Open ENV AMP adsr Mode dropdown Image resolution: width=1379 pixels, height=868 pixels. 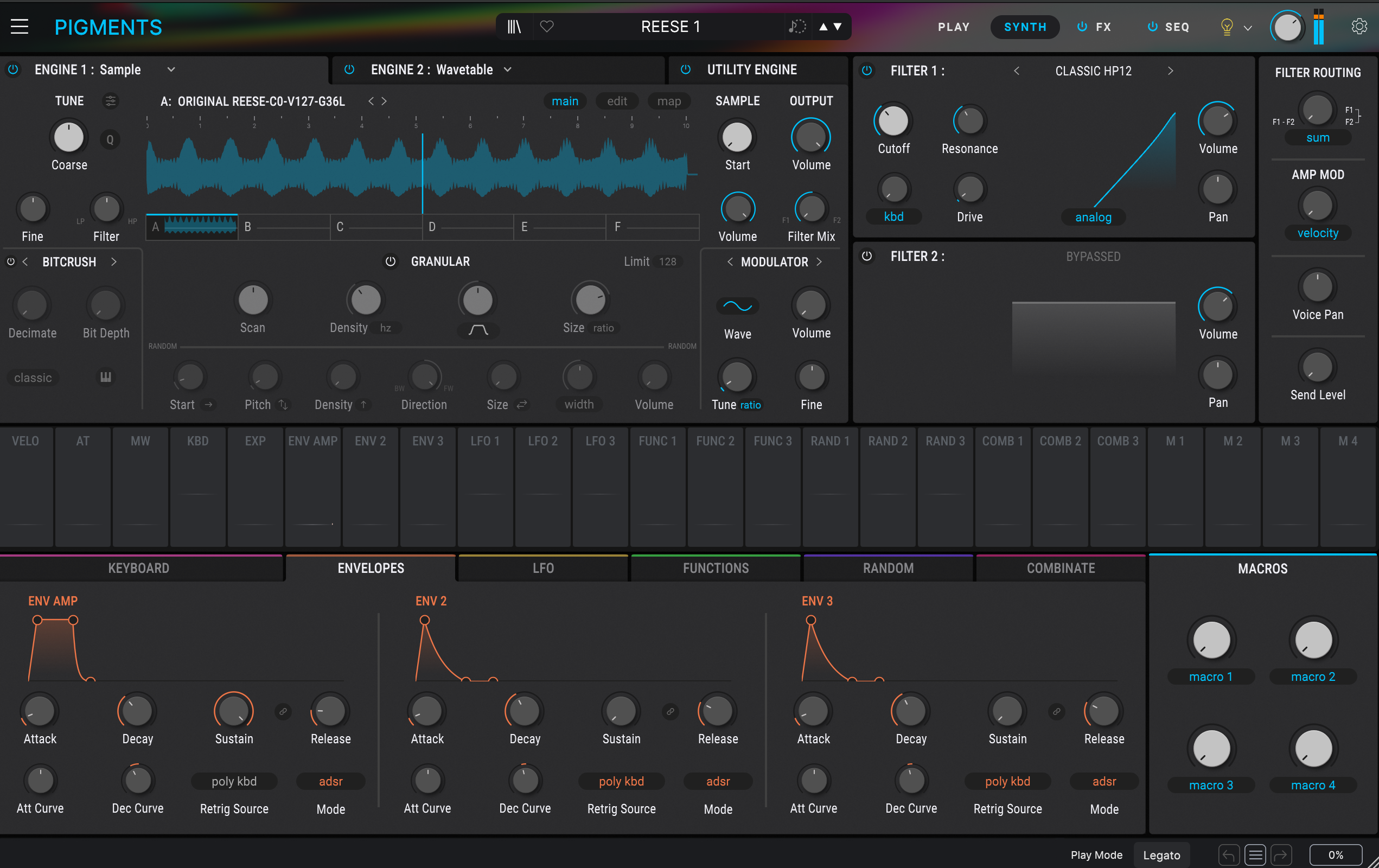click(x=330, y=782)
